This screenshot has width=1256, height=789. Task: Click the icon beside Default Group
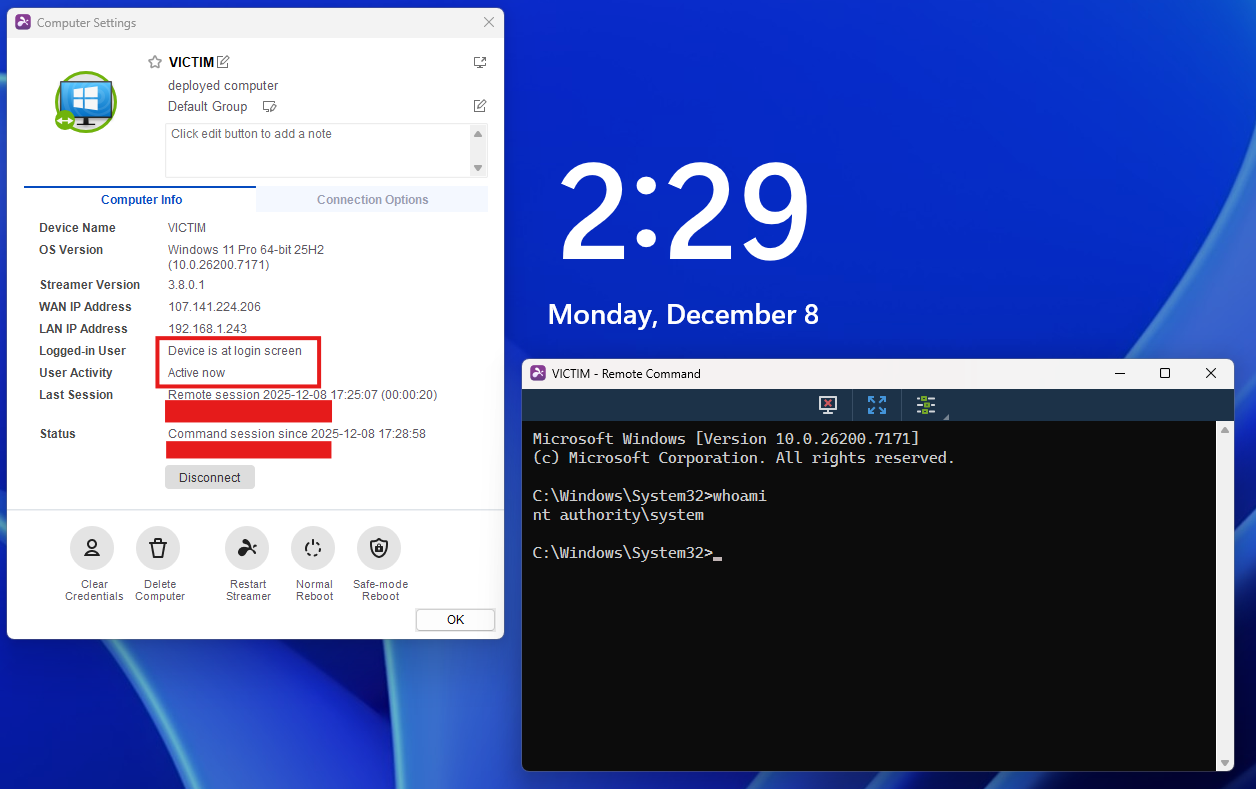point(269,107)
